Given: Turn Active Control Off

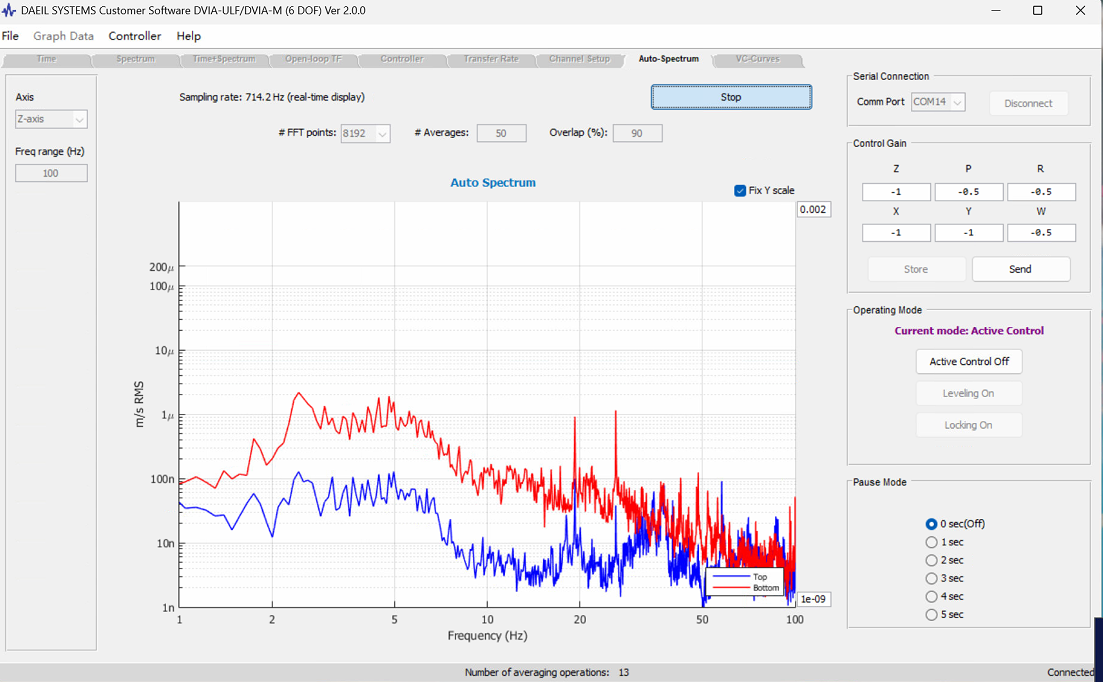Looking at the screenshot, I should pyautogui.click(x=969, y=361).
